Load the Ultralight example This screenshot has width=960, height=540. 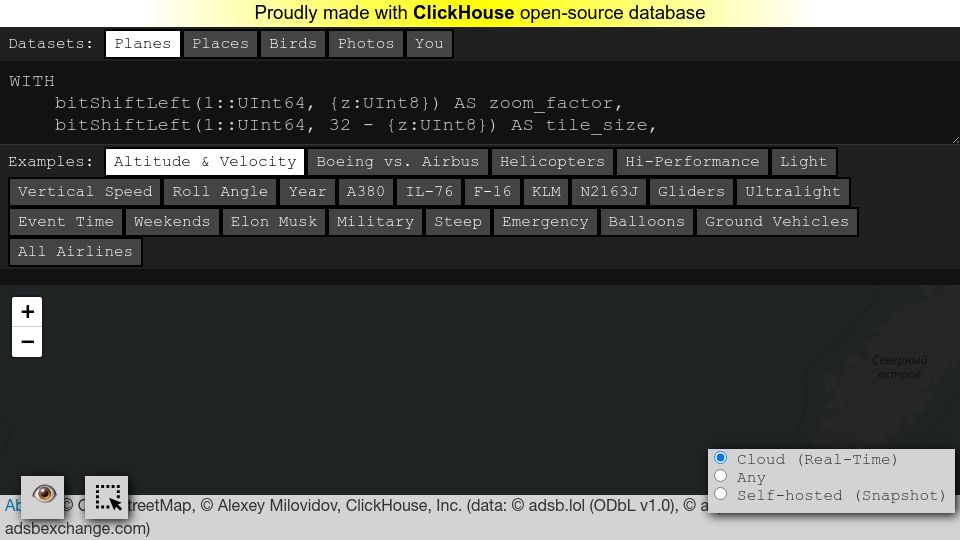(793, 192)
